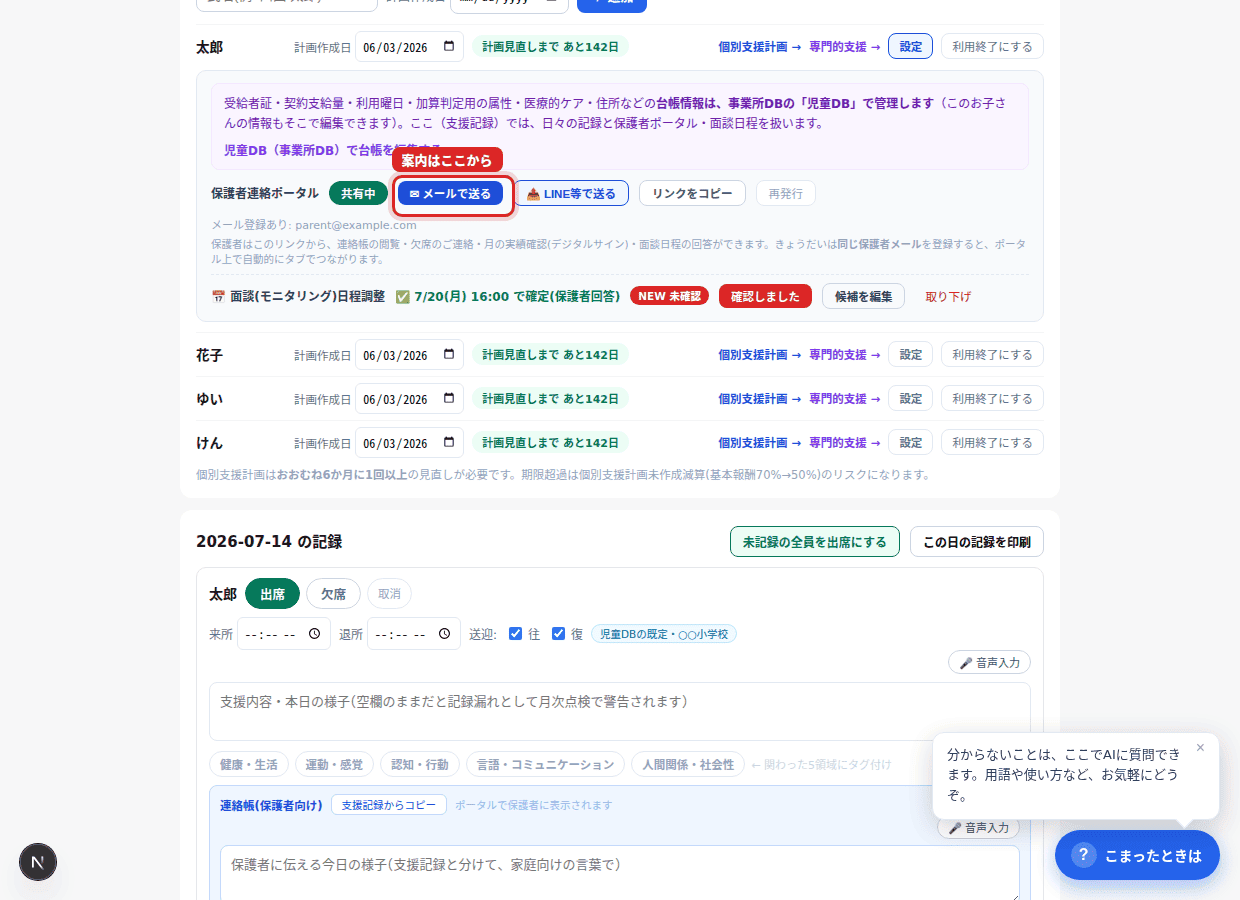
Task: Click the 取消 attendance button
Action: point(389,594)
